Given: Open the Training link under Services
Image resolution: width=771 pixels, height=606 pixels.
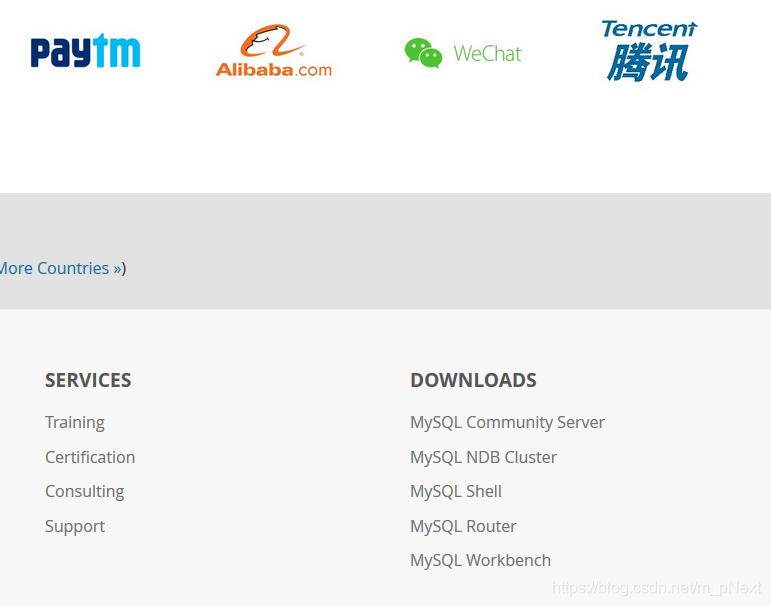Looking at the screenshot, I should pos(75,423).
